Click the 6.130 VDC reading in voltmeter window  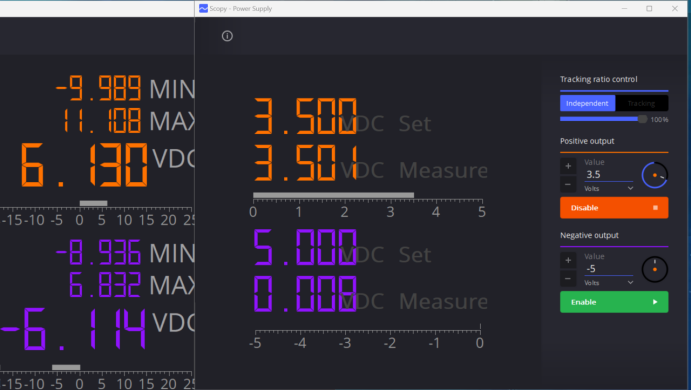click(x=84, y=165)
